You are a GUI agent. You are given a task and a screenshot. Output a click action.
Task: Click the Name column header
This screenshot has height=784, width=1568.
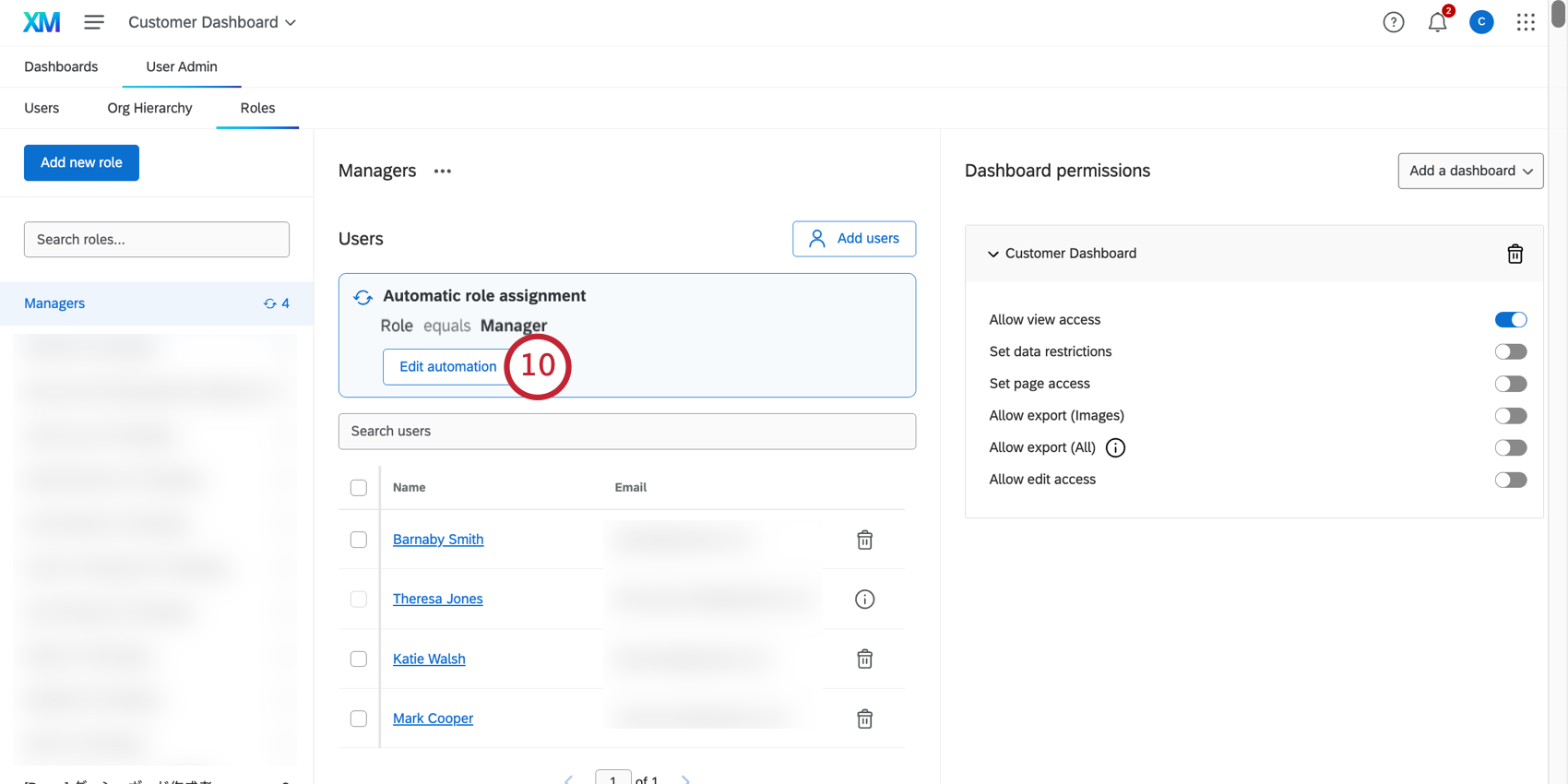click(409, 487)
